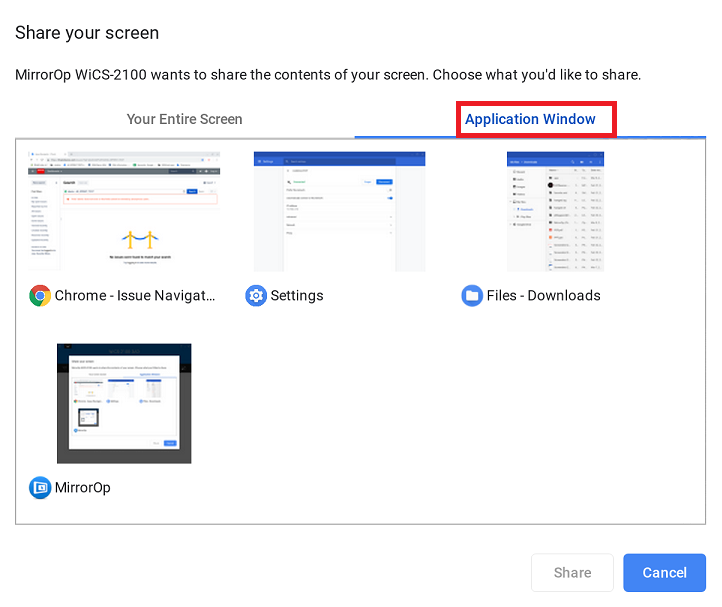The width and height of the screenshot is (722, 607).
Task: Click the blue toggle inside Settings preview
Action: click(x=389, y=198)
